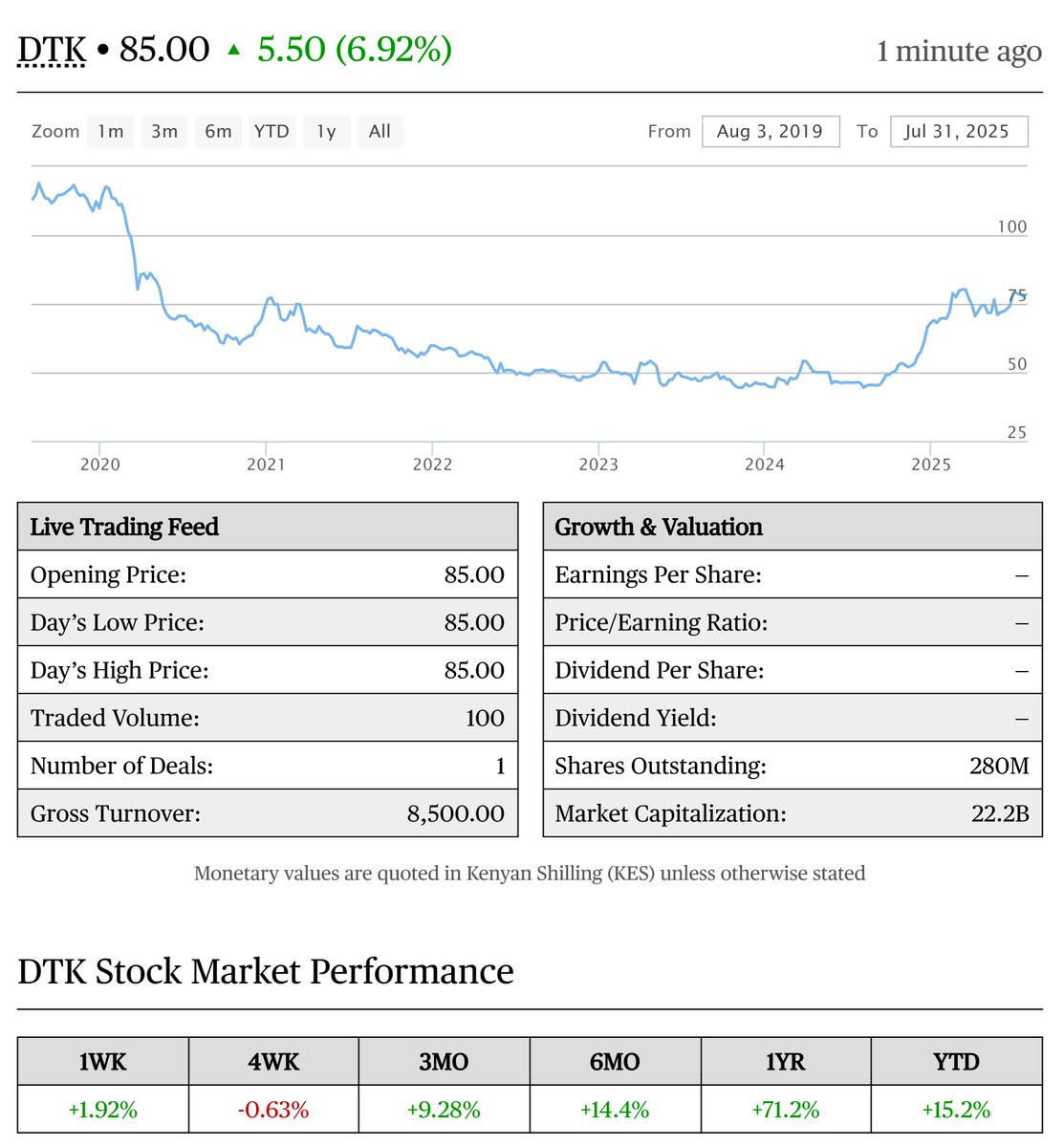
Task: Click the Kenyan Shilling currency note
Action: click(x=530, y=874)
